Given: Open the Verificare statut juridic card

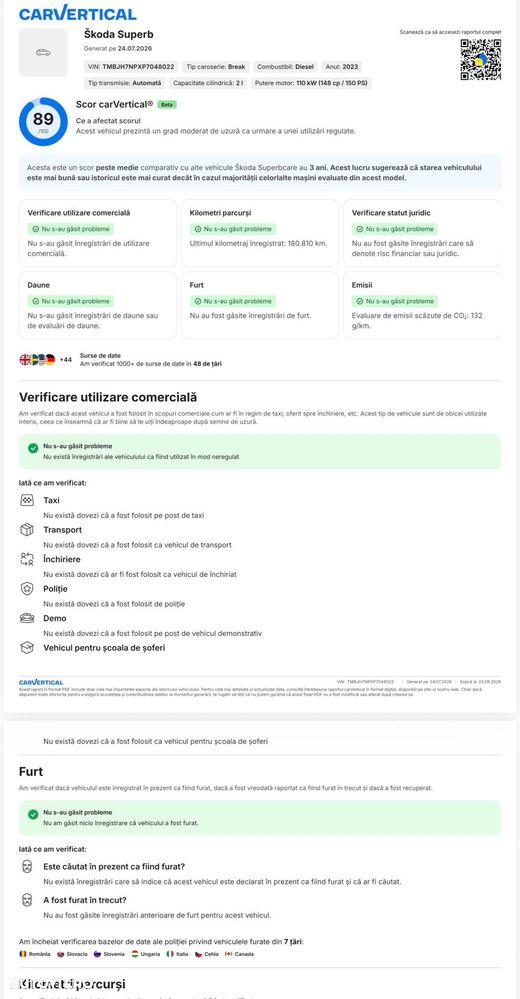Looking at the screenshot, I should tap(422, 233).
